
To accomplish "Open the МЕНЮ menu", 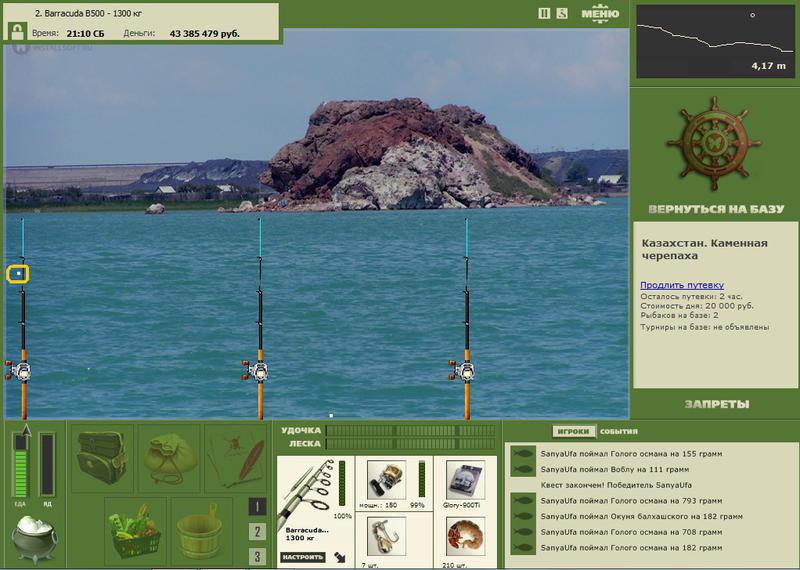I will [x=600, y=14].
